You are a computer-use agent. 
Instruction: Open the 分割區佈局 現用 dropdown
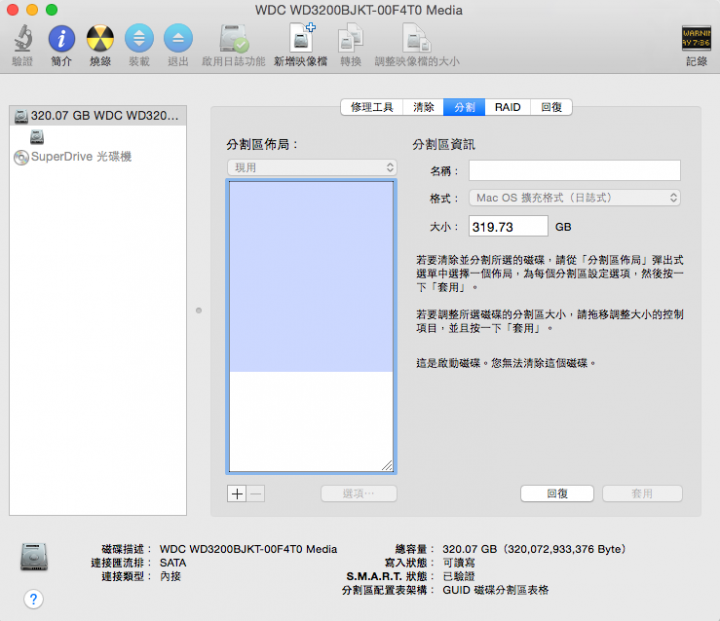[312, 168]
